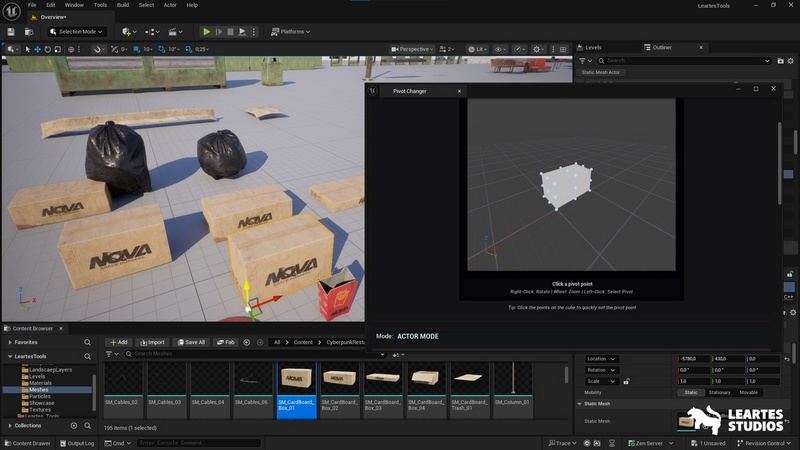Open the Build menu
Viewport: 800px width, 450px height.
(x=123, y=5)
